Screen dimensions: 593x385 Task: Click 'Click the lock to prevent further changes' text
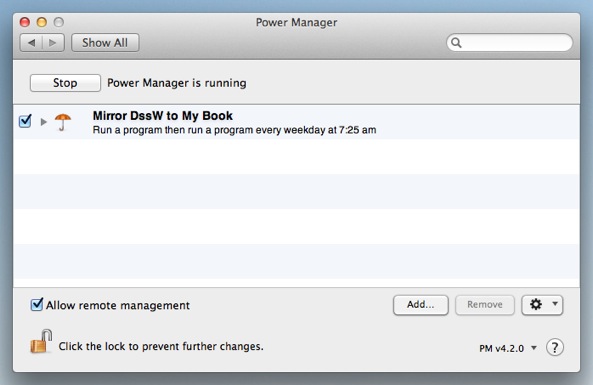click(x=161, y=346)
